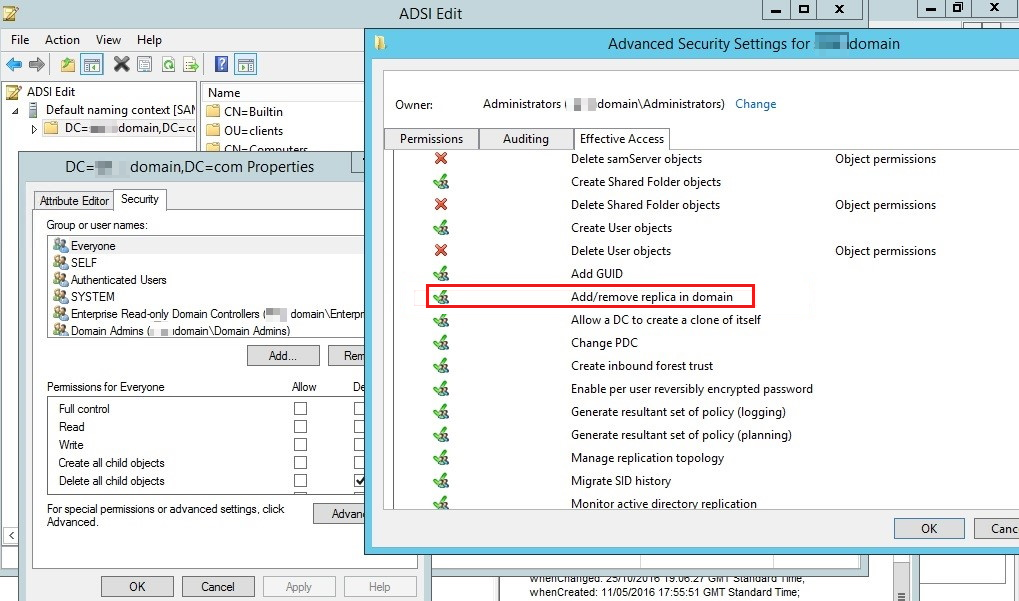Viewport: 1019px width, 601px height.
Task: Click the green check icon for Migrate SID history
Action: pyautogui.click(x=441, y=481)
